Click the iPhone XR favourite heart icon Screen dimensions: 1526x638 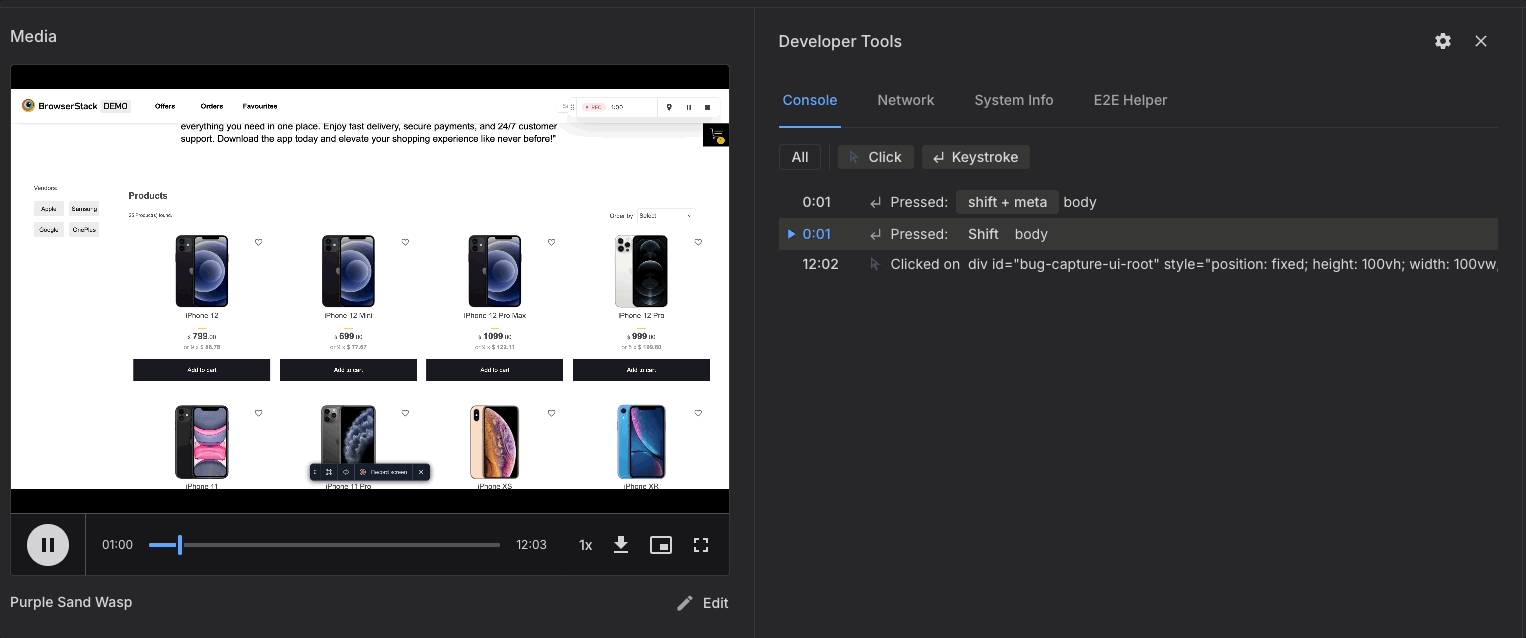tap(698, 412)
